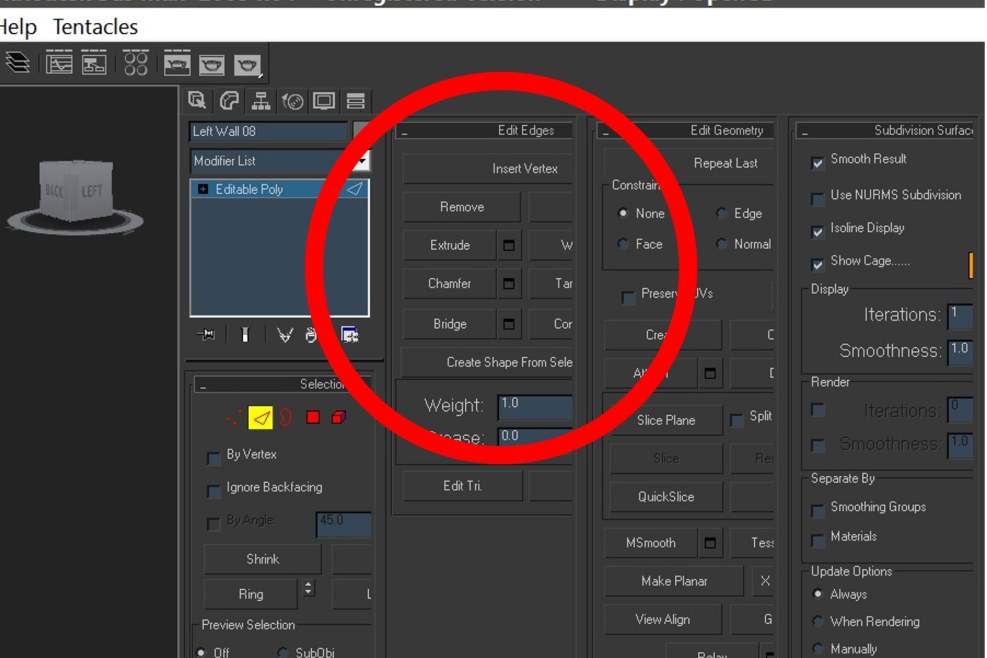Image resolution: width=987 pixels, height=658 pixels.
Task: Switch to the Hierarchy panel tab
Action: [261, 101]
